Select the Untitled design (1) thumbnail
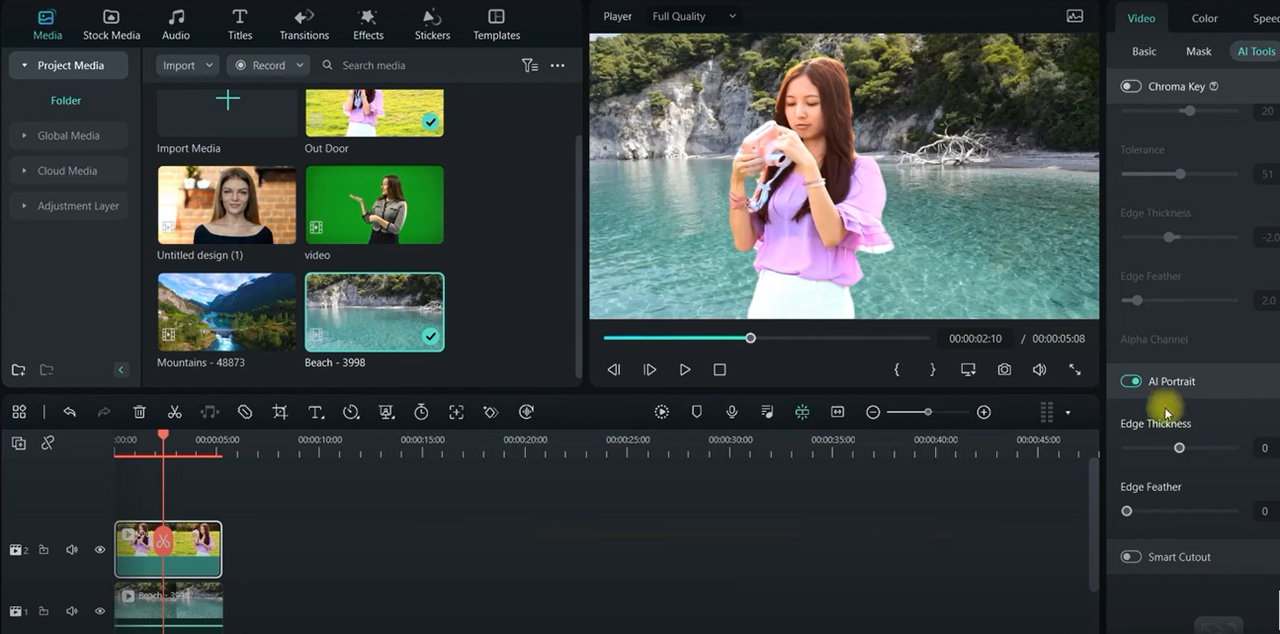Viewport: 1280px width, 634px height. tap(227, 205)
